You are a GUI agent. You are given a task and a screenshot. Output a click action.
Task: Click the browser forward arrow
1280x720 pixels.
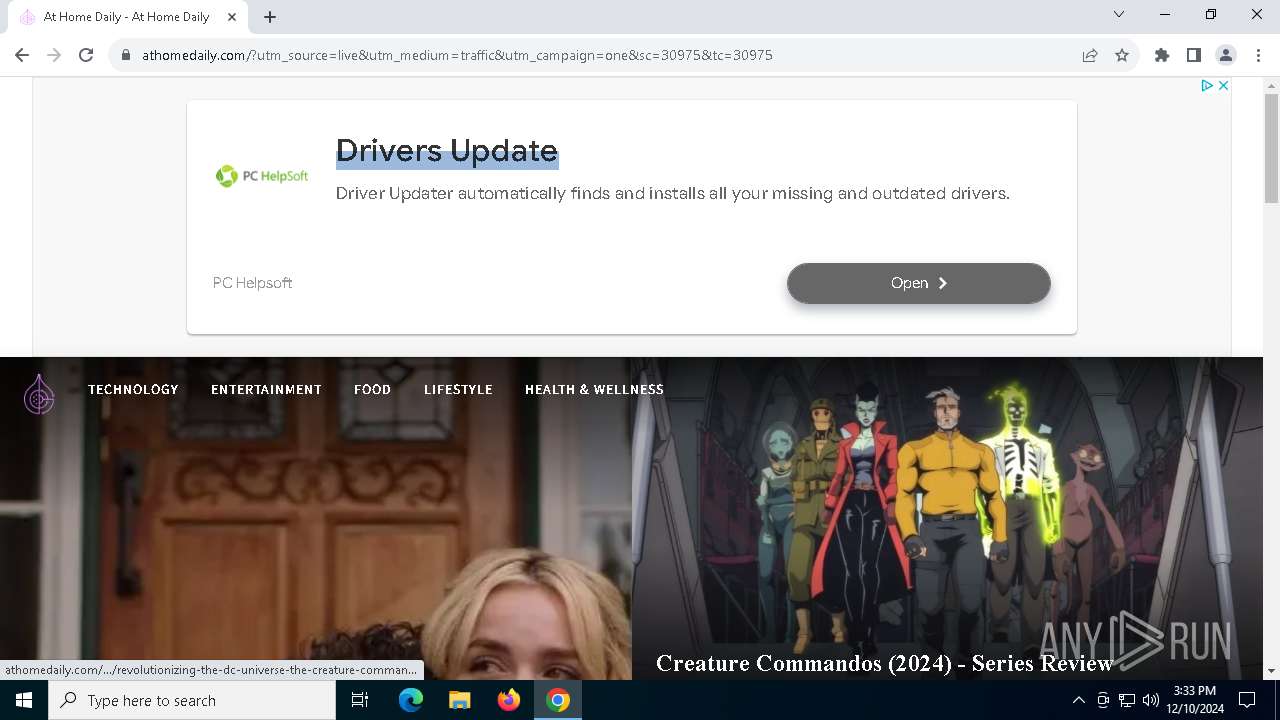(54, 55)
